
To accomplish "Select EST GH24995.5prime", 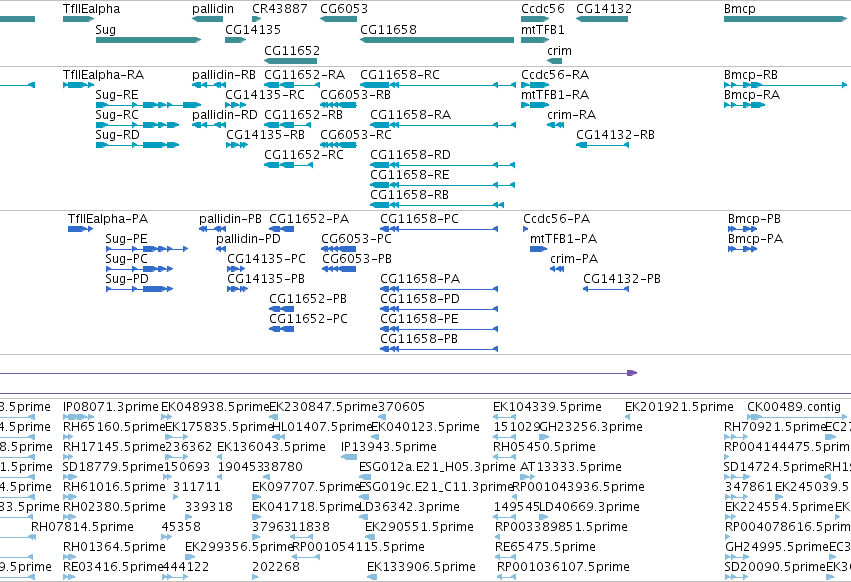I will click(x=737, y=557).
